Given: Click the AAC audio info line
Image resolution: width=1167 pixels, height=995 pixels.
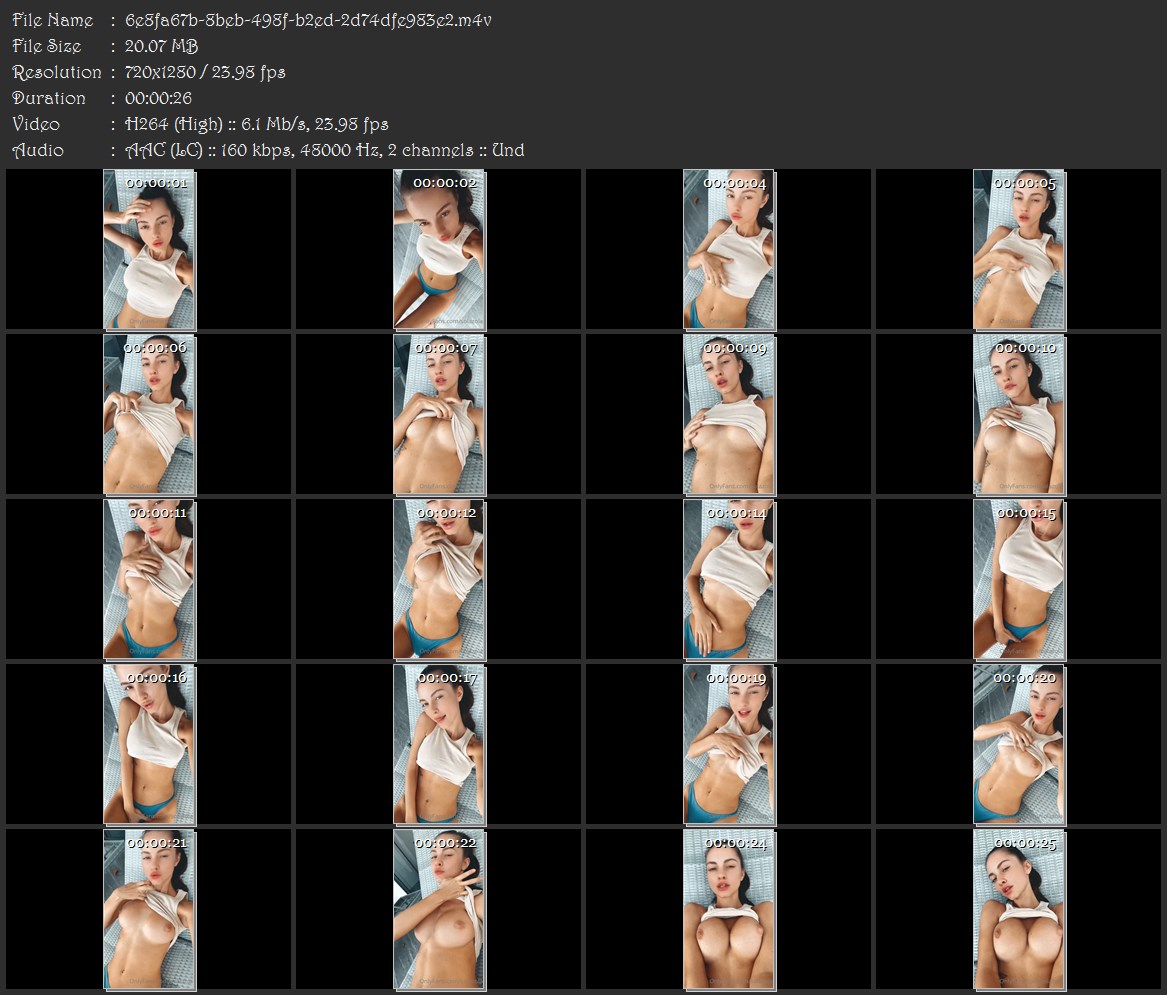Looking at the screenshot, I should pos(324,150).
